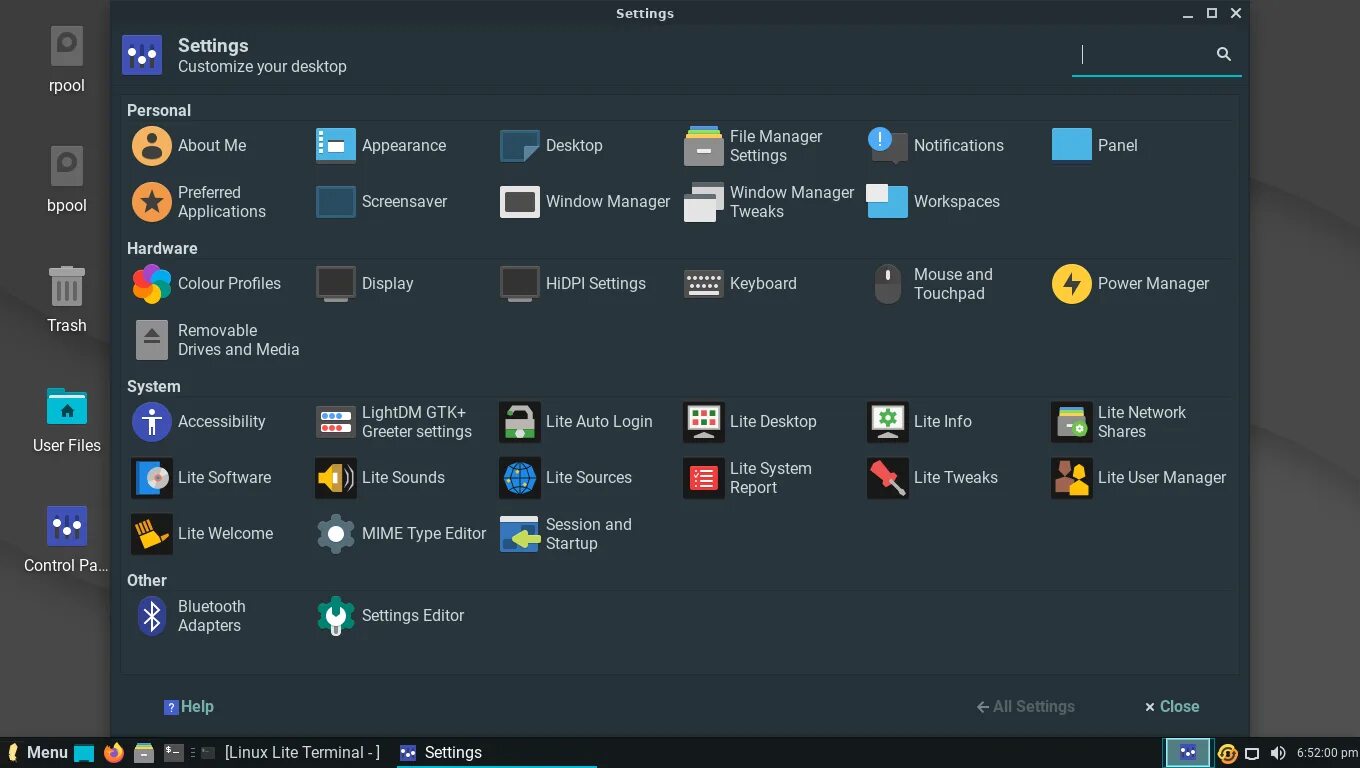Open File Manager Settings
Image resolution: width=1360 pixels, height=768 pixels.
753,146
